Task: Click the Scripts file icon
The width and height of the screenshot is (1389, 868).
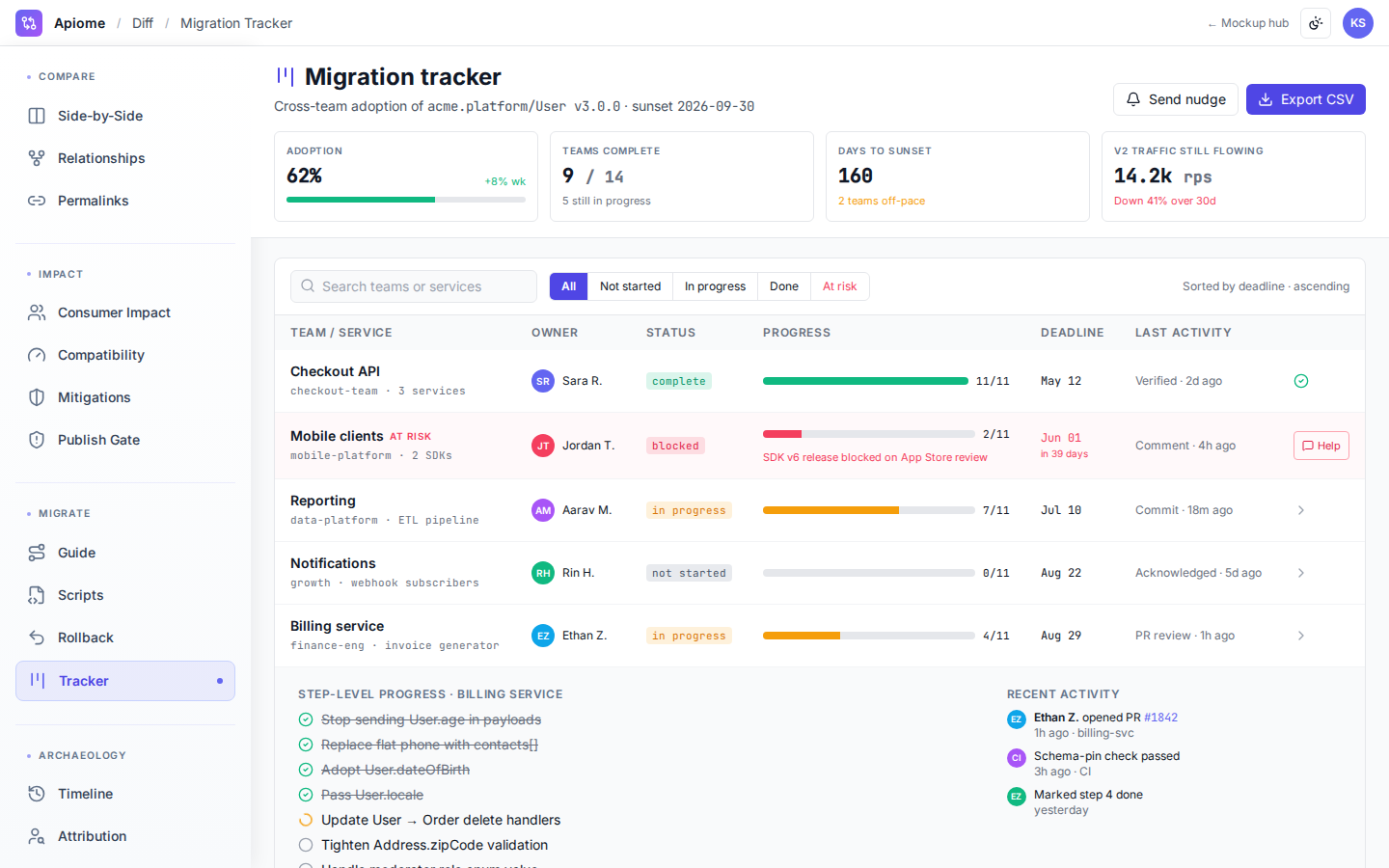Action: pyautogui.click(x=37, y=595)
